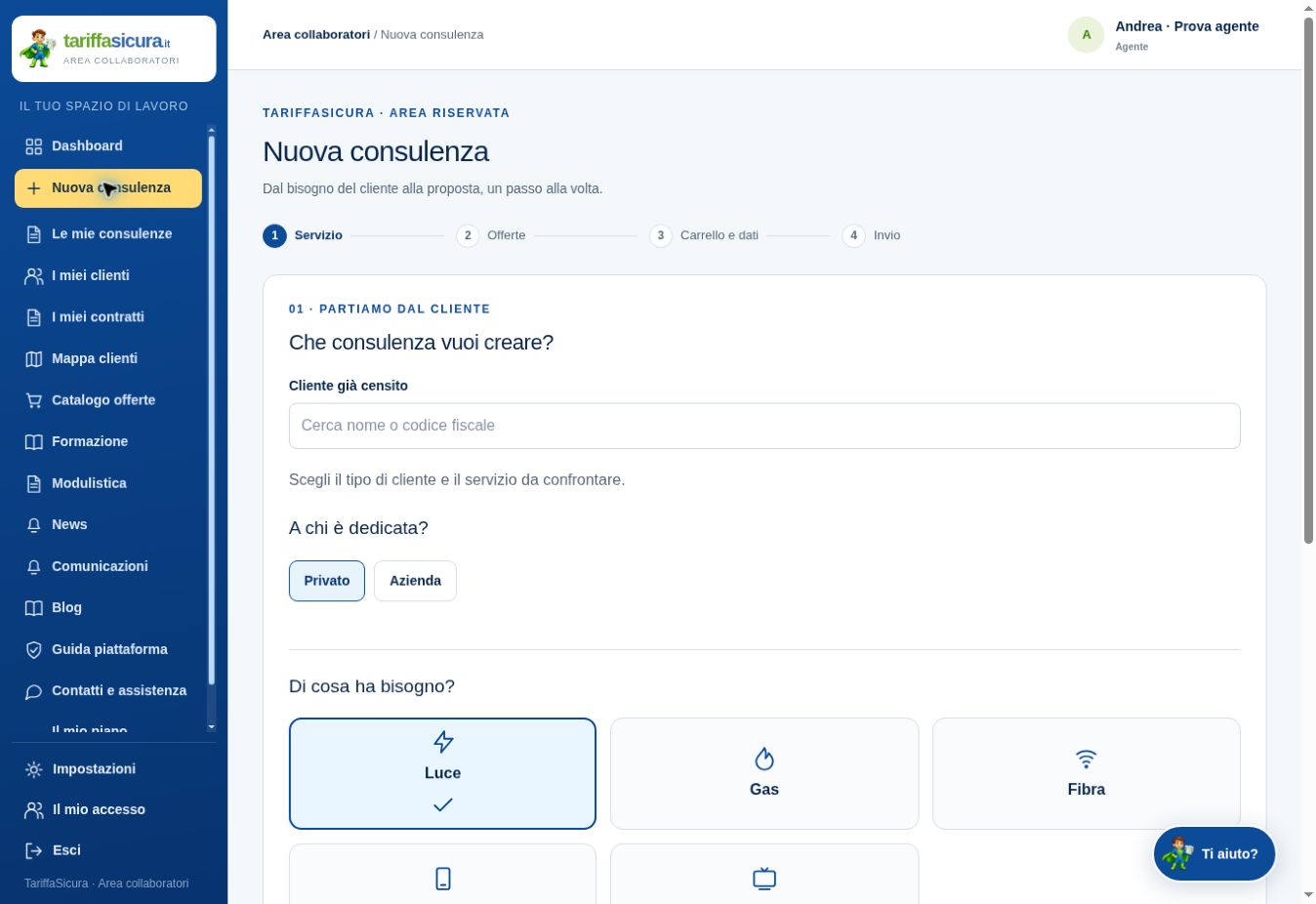This screenshot has height=904, width=1316.
Task: Click the Il mio accesso users icon
Action: pyautogui.click(x=34, y=810)
